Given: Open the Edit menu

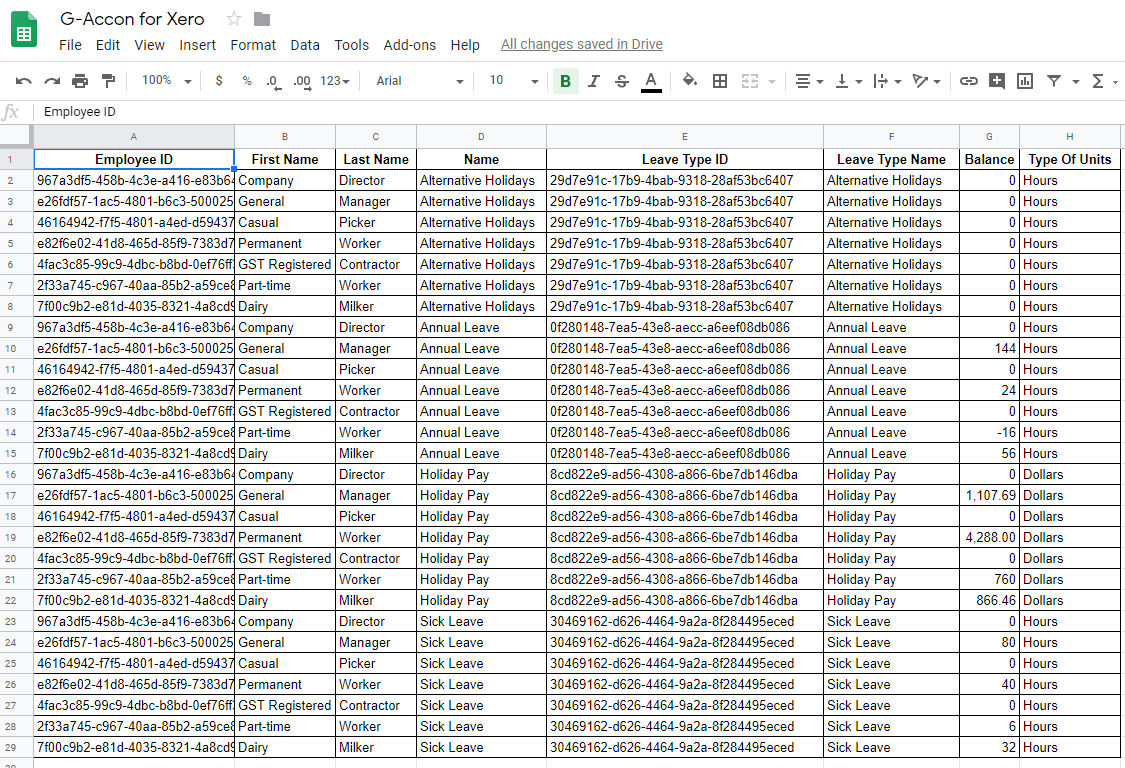Looking at the screenshot, I should (108, 45).
